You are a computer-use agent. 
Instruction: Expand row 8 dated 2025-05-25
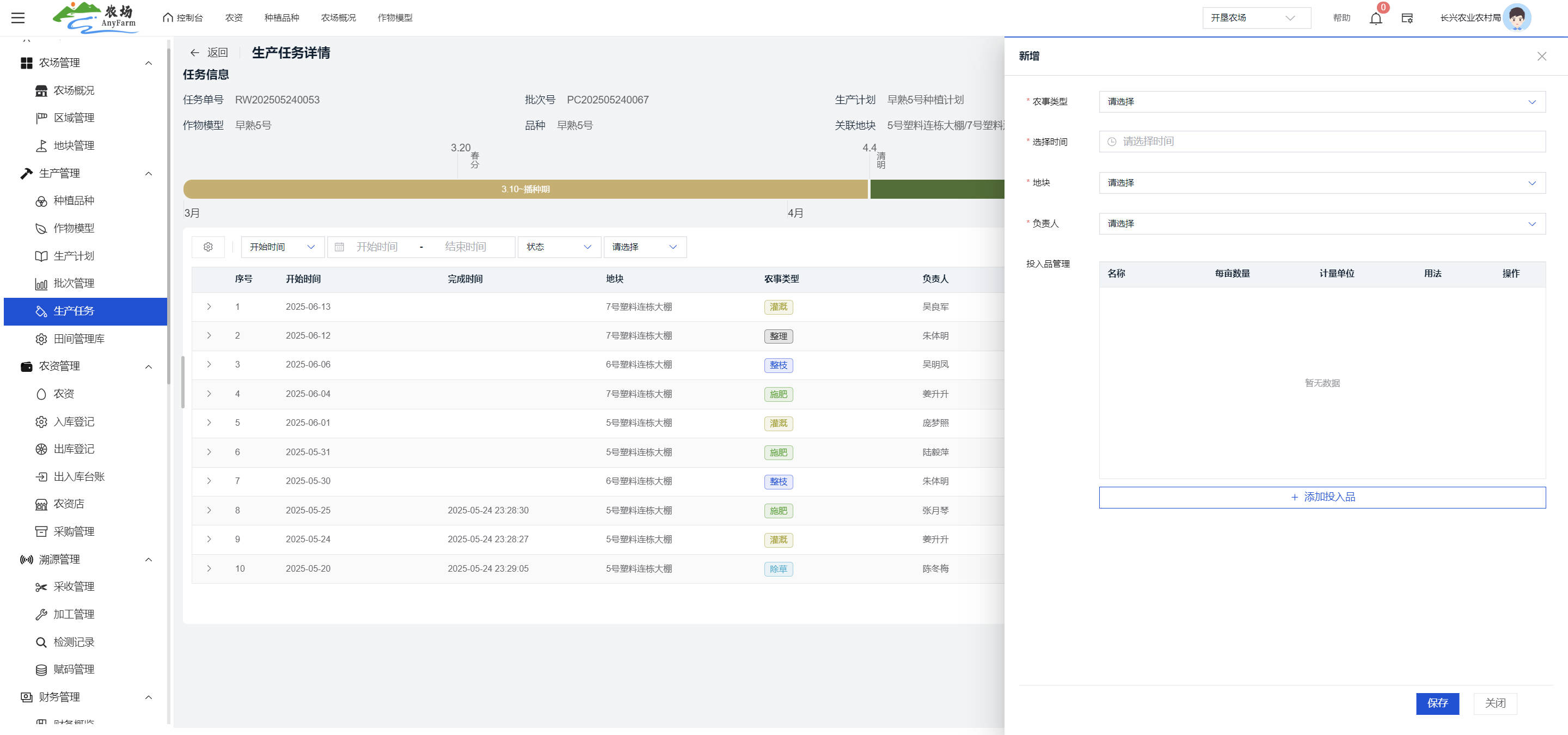(209, 511)
